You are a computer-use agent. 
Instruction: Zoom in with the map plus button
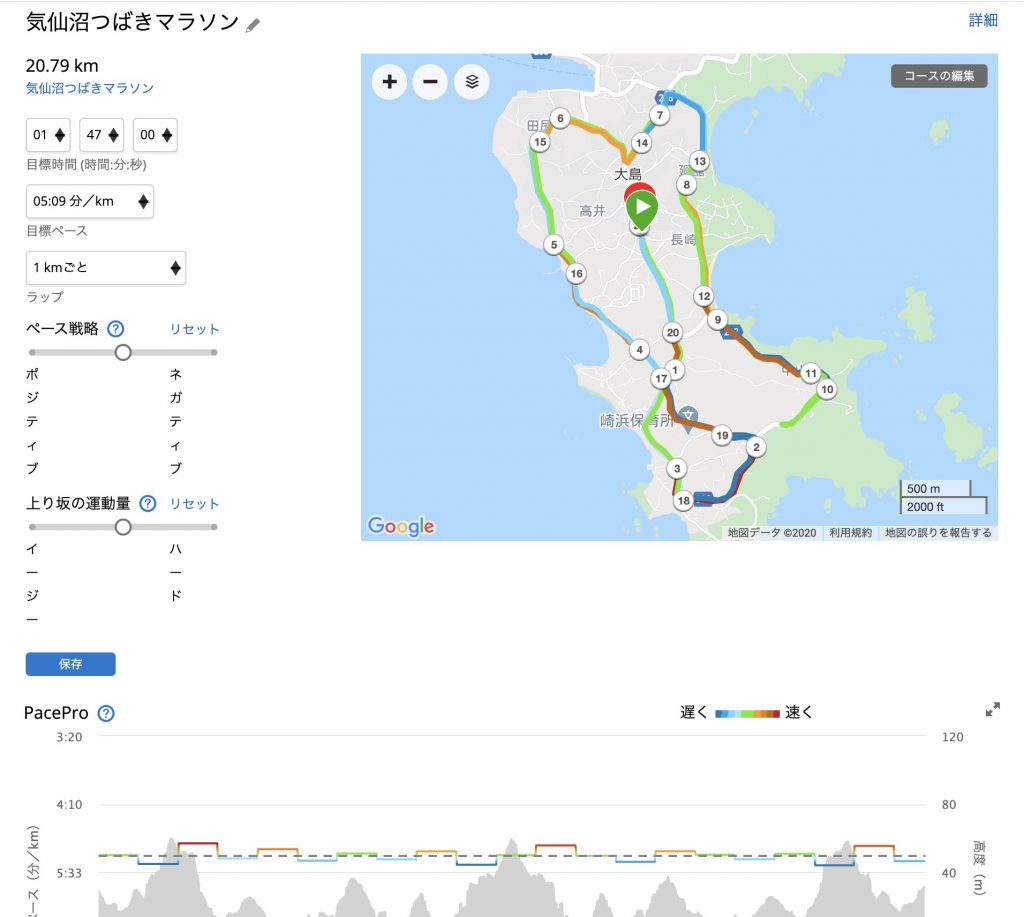389,82
